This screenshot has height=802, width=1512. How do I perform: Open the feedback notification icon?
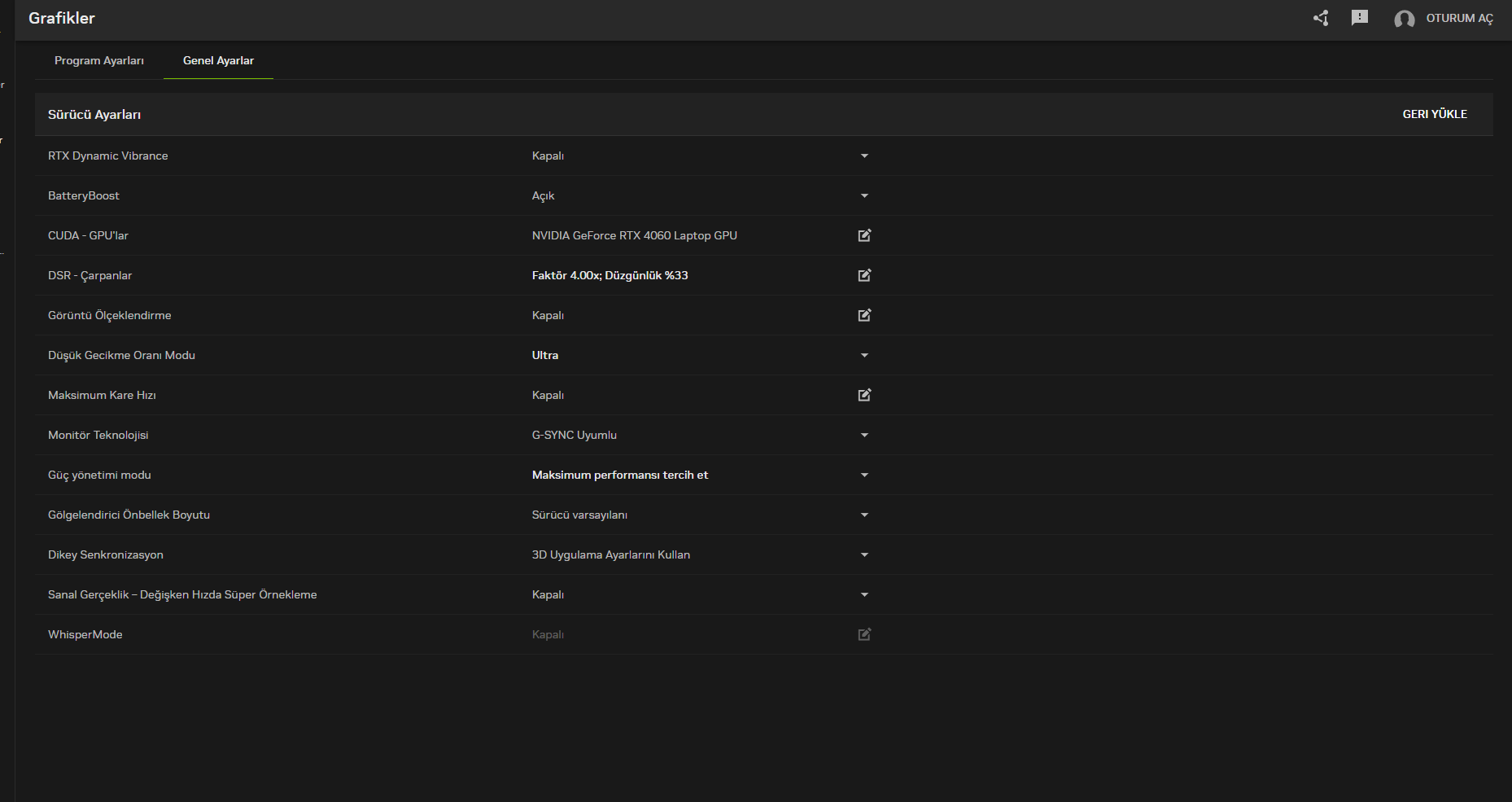click(x=1359, y=18)
